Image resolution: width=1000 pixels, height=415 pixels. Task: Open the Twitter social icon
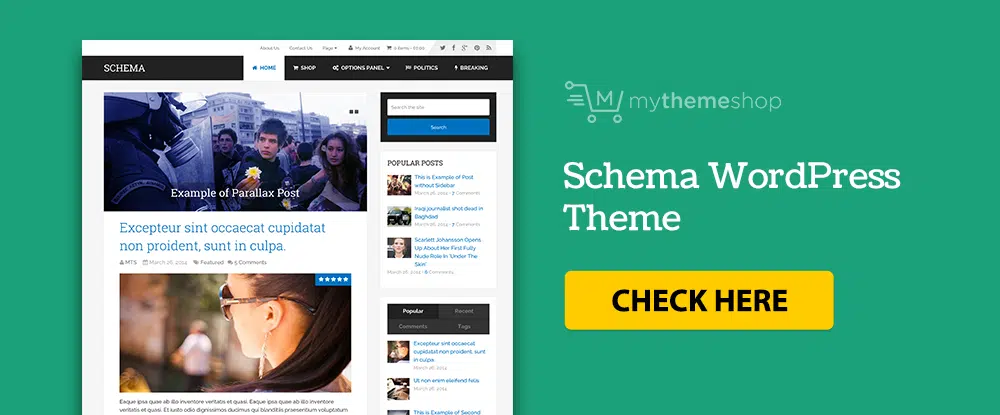click(x=442, y=48)
